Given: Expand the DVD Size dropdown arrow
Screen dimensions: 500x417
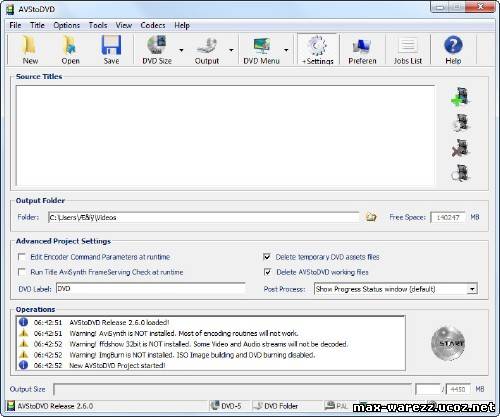Looking at the screenshot, I should pos(181,50).
